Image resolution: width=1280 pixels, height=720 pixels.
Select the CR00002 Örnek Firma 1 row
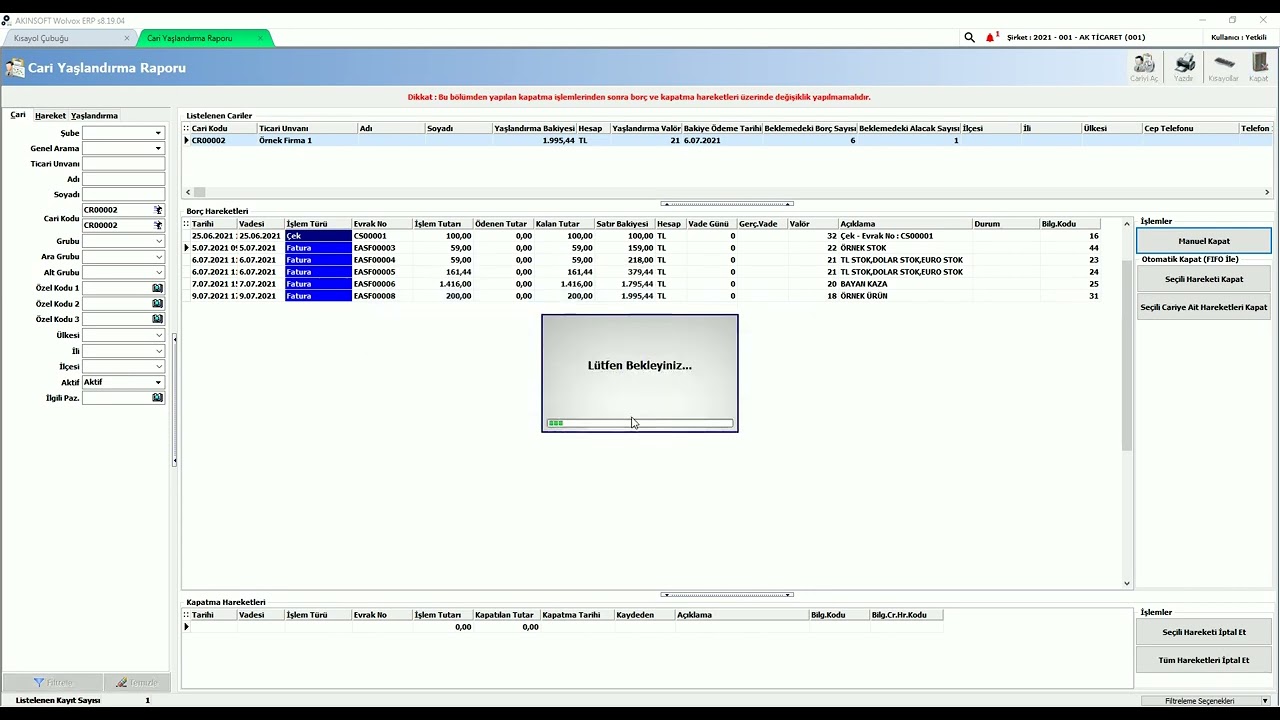[x=727, y=141]
